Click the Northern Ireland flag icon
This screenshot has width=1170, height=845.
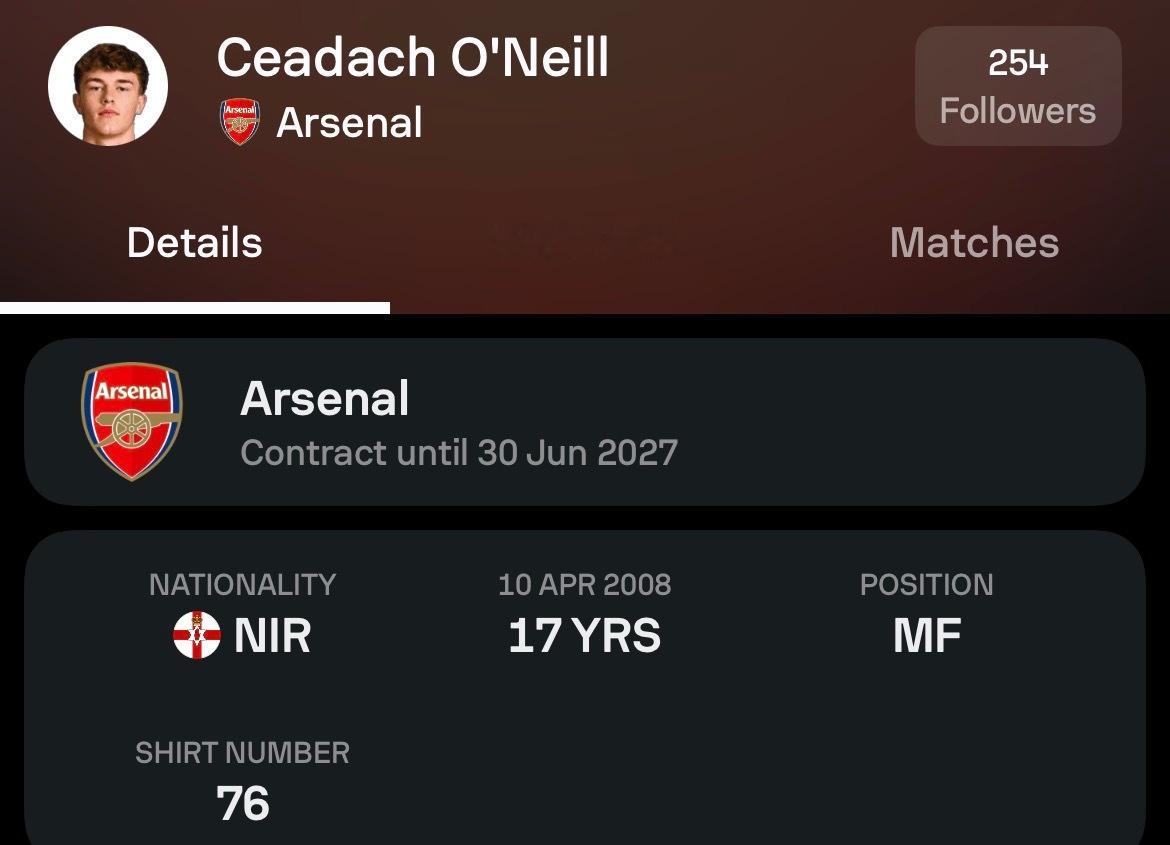click(196, 636)
